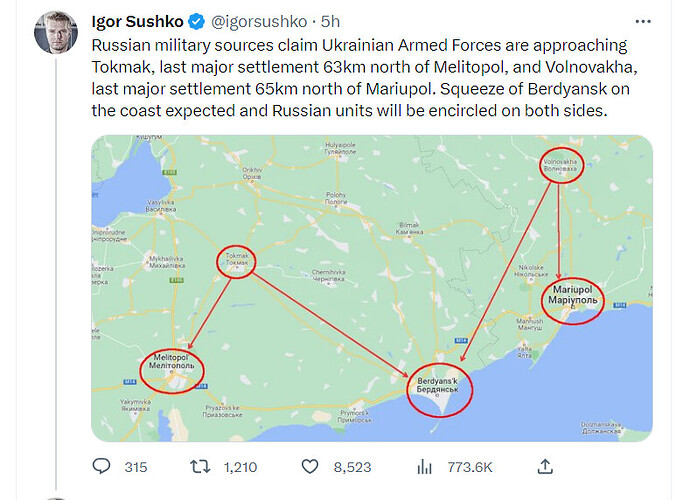Click the Igor Sushko display name
The height and width of the screenshot is (500, 682).
[137, 21]
